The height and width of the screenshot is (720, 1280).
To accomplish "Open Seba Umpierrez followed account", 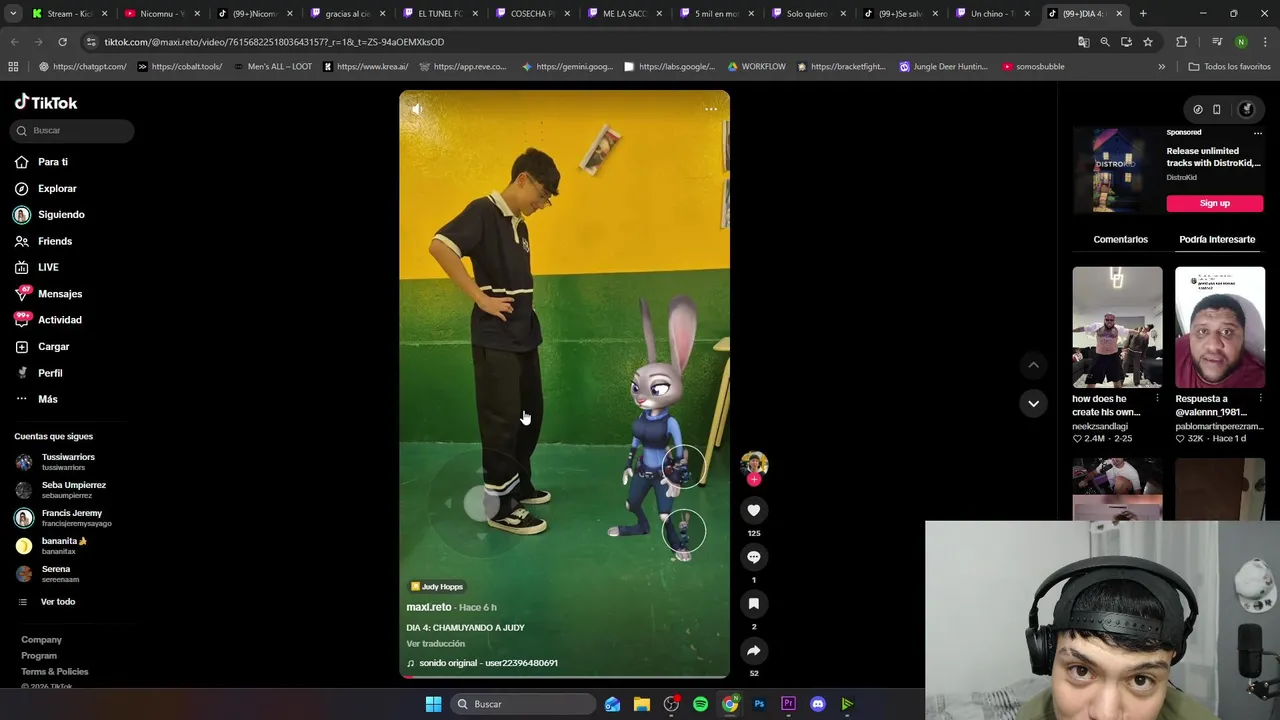I will click(73, 490).
